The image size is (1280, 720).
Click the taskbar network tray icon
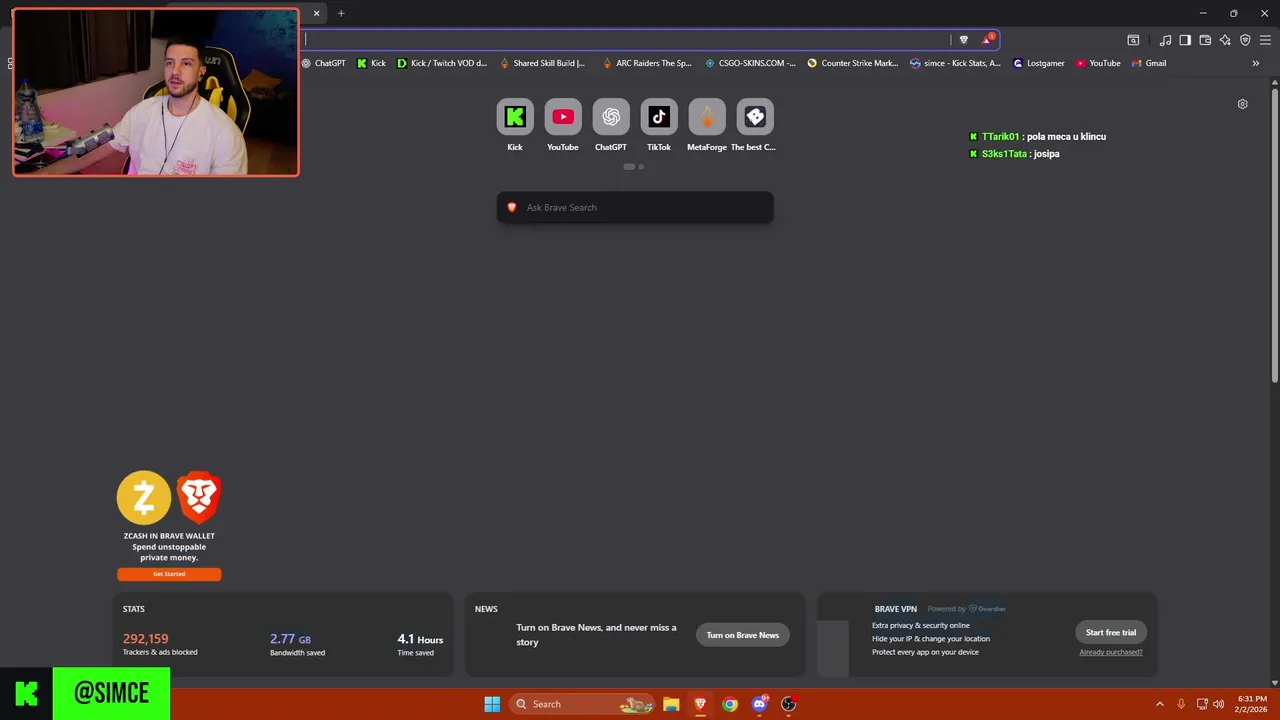[x=1202, y=704]
